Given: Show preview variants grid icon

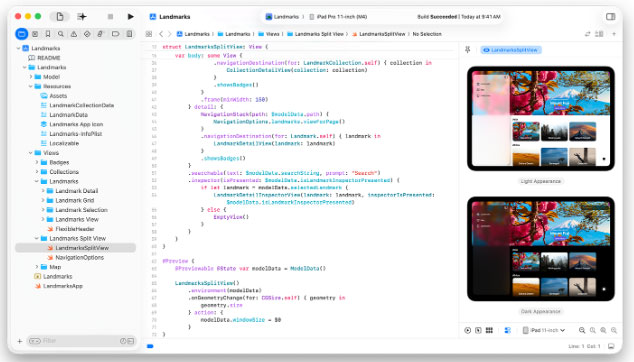Looking at the screenshot, I should (x=489, y=330).
